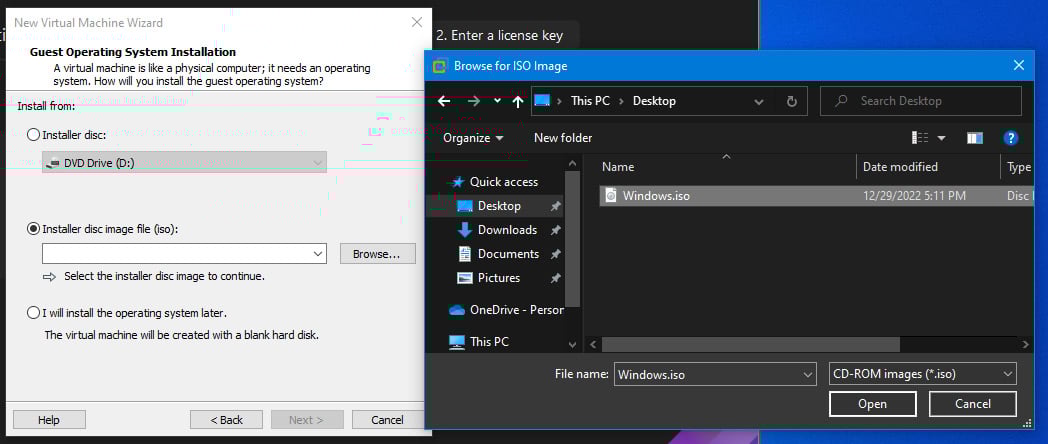The height and width of the screenshot is (444, 1048).
Task: Select This PC breadcrumb in address bar
Action: (x=590, y=101)
